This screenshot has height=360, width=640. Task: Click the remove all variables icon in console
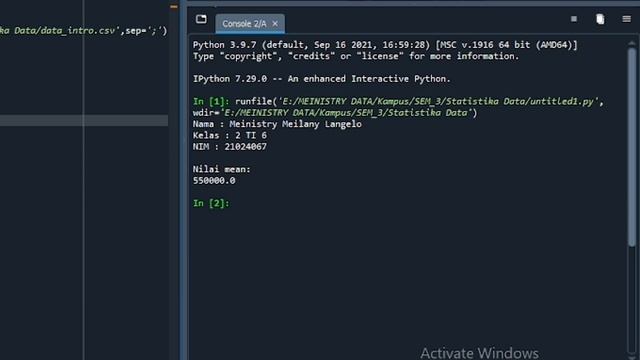pos(600,19)
